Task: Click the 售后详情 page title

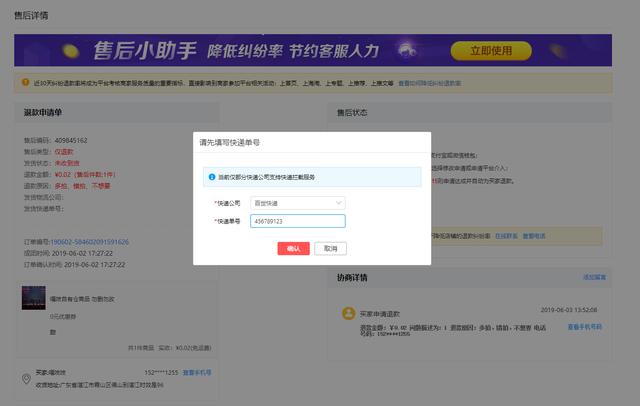Action: 30,16
